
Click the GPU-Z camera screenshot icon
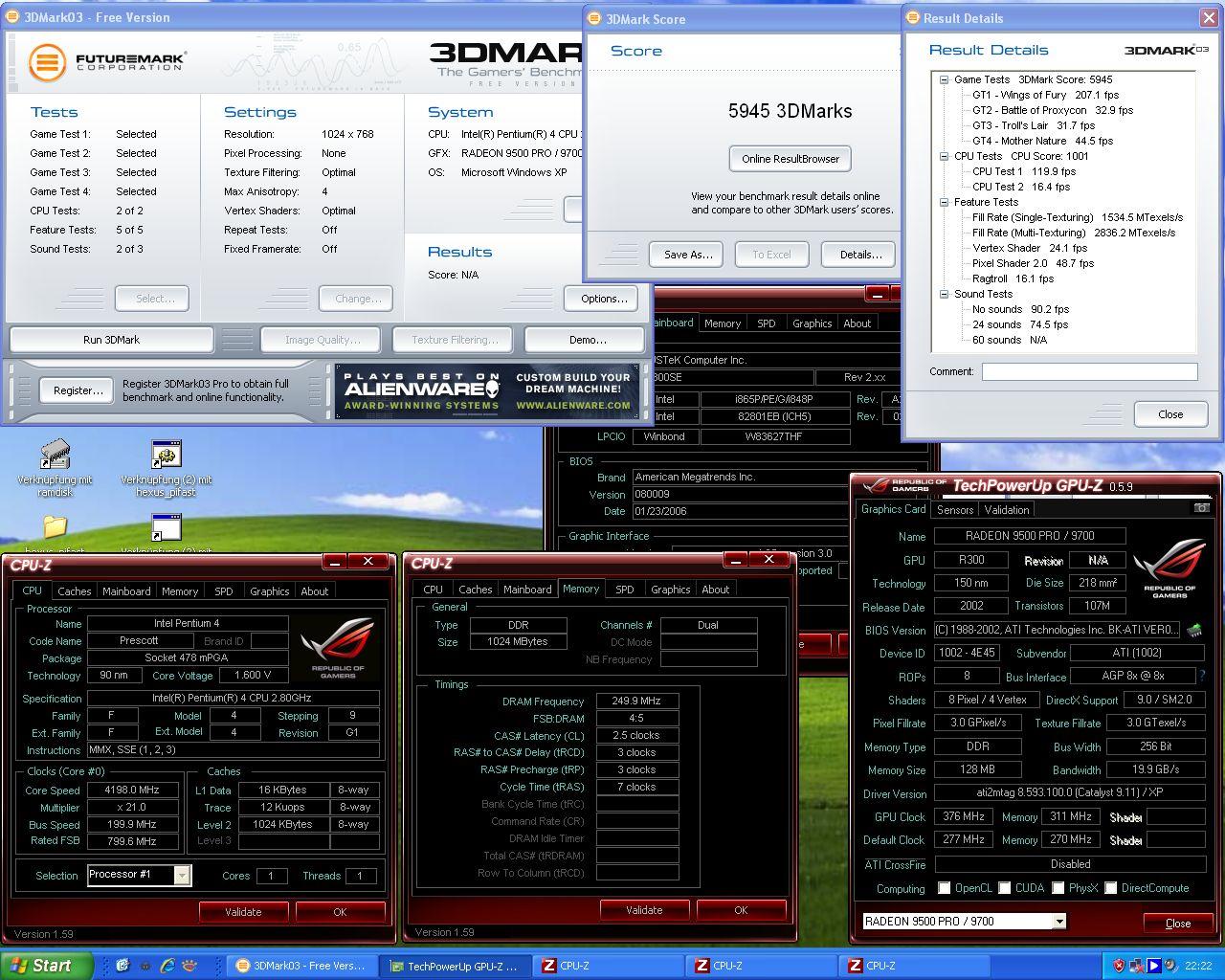pos(1201,508)
